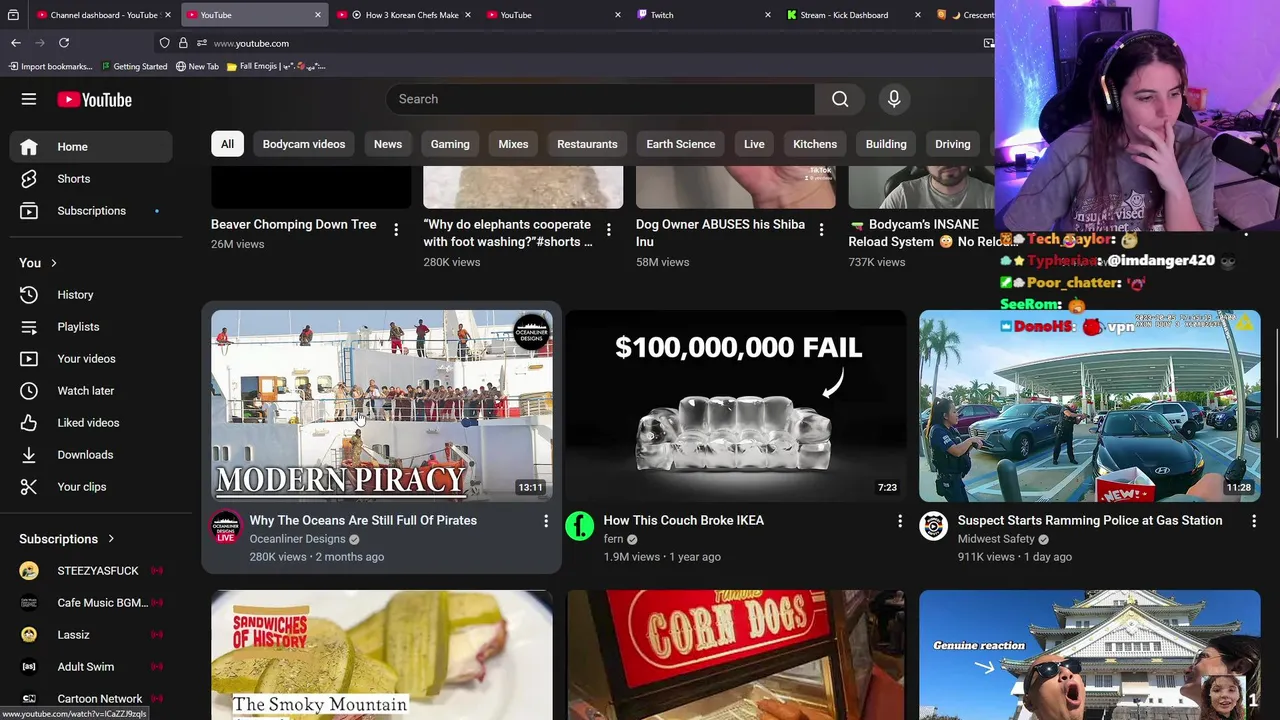Image resolution: width=1280 pixels, height=720 pixels.
Task: Click the YouTube logo
Action: [x=94, y=99]
